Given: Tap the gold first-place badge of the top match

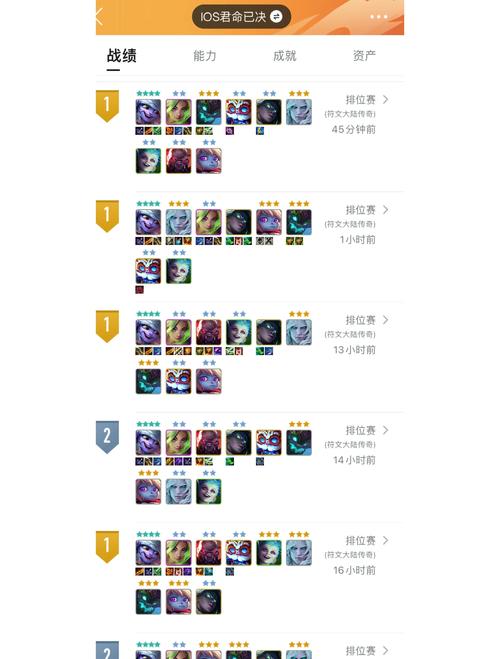Looking at the screenshot, I should pyautogui.click(x=107, y=106).
